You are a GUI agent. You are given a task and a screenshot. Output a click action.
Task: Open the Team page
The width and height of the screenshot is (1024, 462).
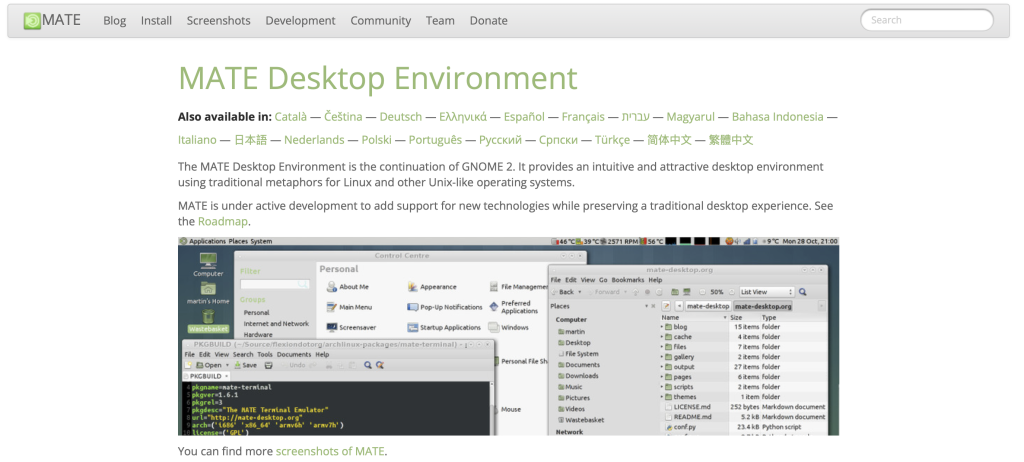(x=440, y=20)
